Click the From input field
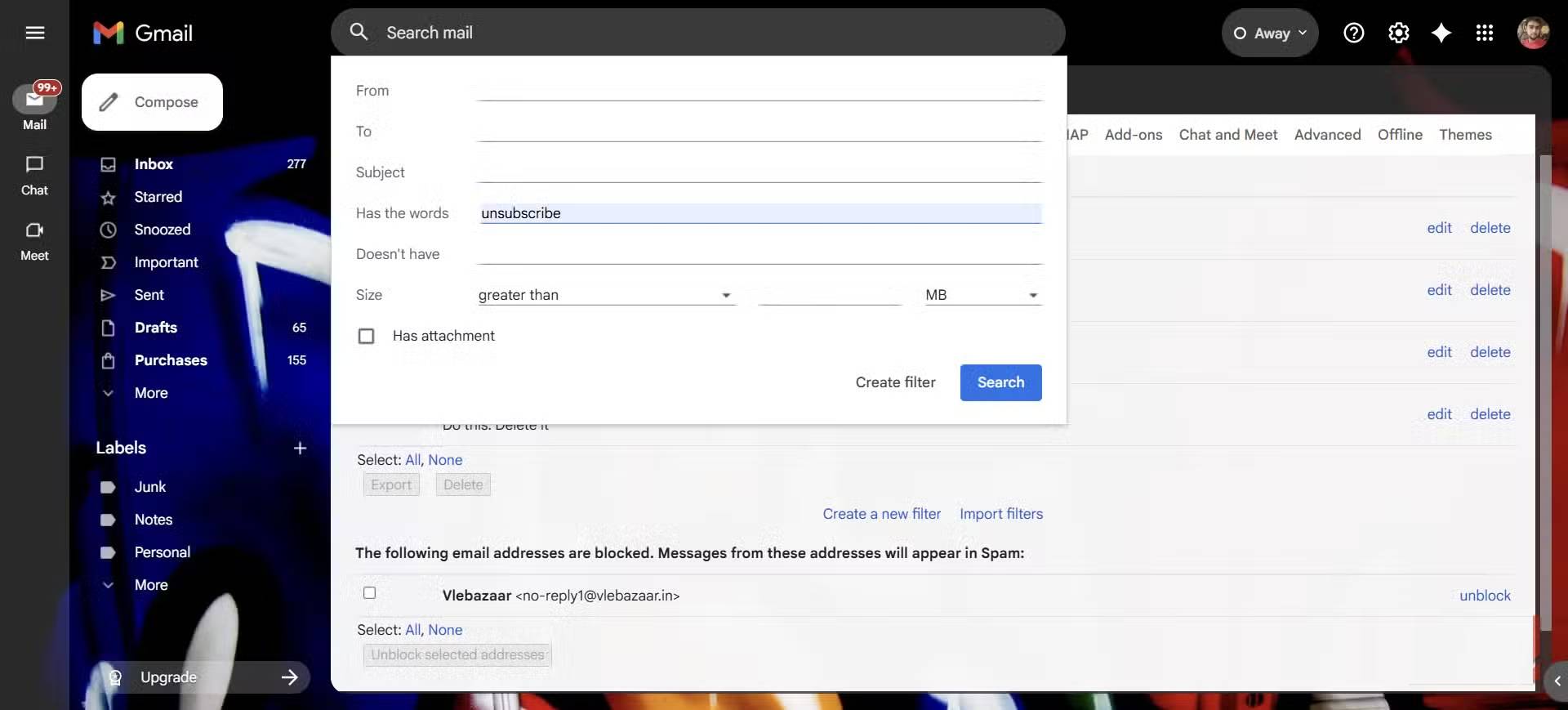 tap(759, 91)
